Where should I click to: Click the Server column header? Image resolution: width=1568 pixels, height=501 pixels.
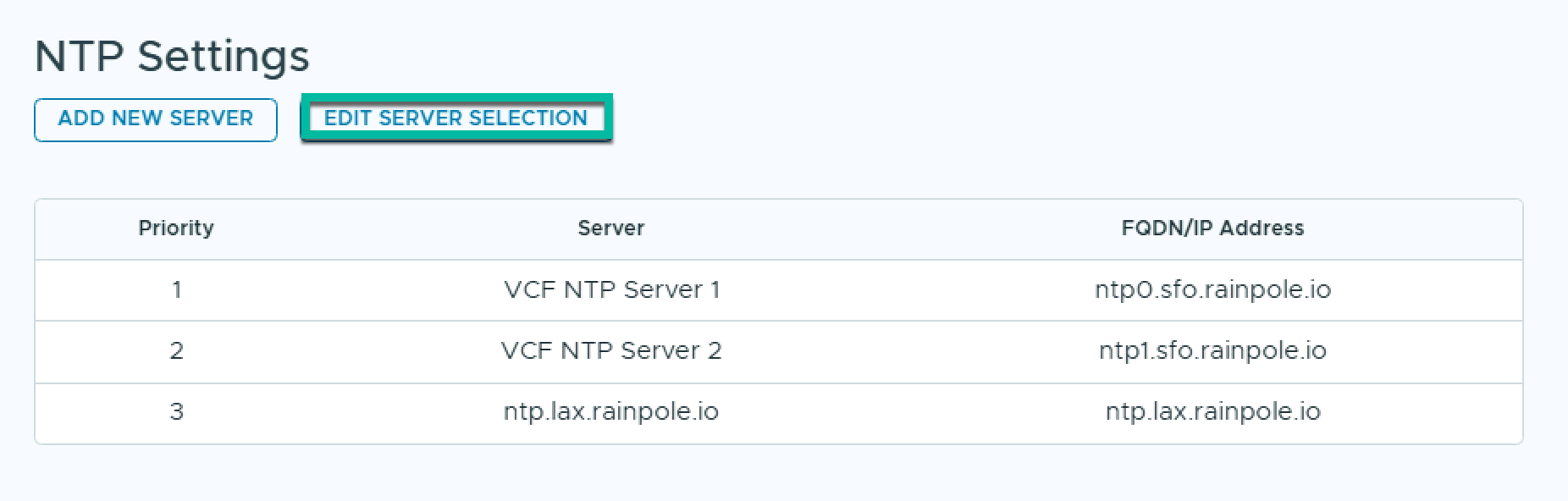click(x=610, y=228)
